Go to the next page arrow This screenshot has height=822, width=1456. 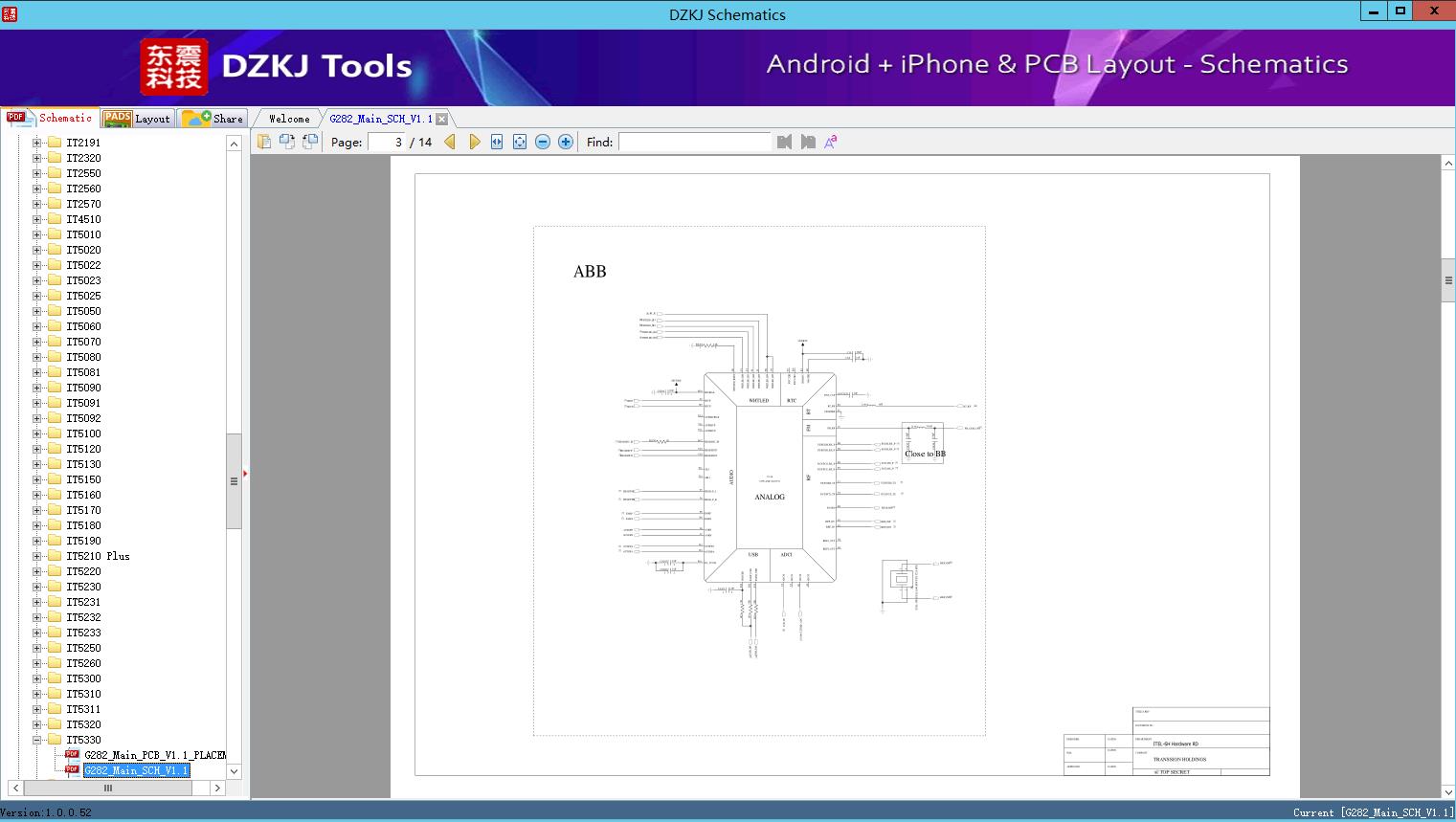(474, 142)
